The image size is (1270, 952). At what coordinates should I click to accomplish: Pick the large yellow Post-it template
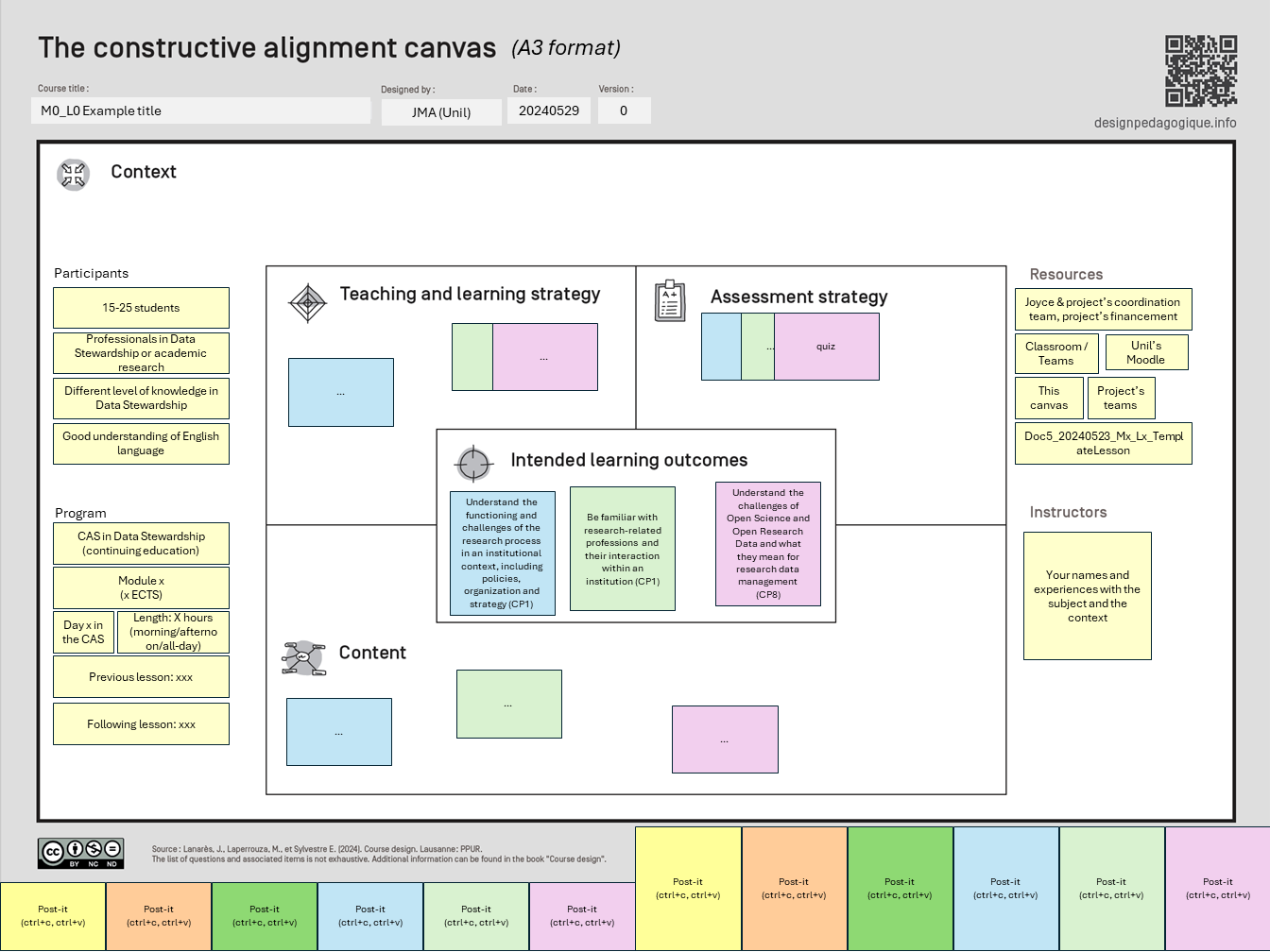pyautogui.click(x=688, y=888)
